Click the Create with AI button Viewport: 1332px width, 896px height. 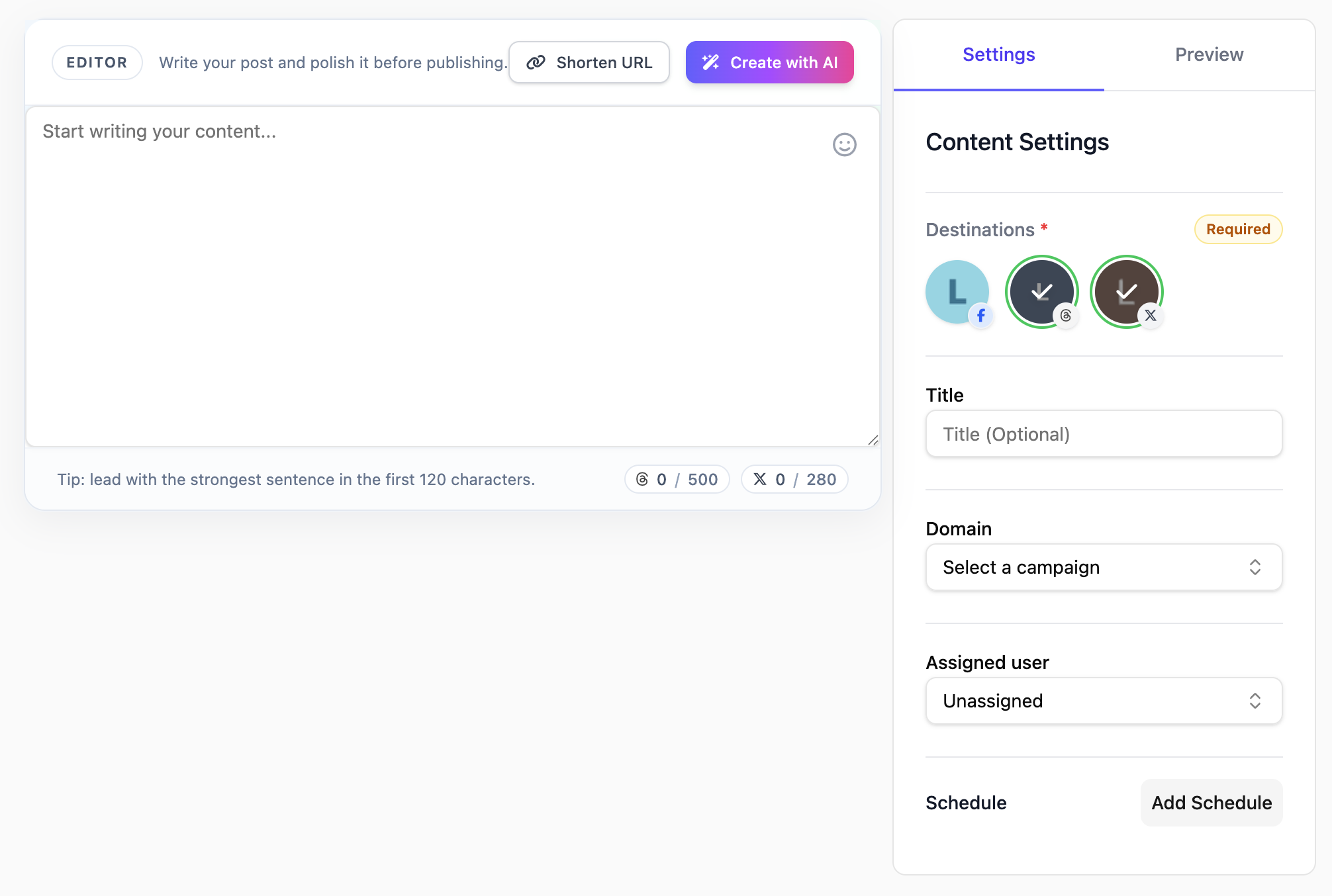click(769, 63)
